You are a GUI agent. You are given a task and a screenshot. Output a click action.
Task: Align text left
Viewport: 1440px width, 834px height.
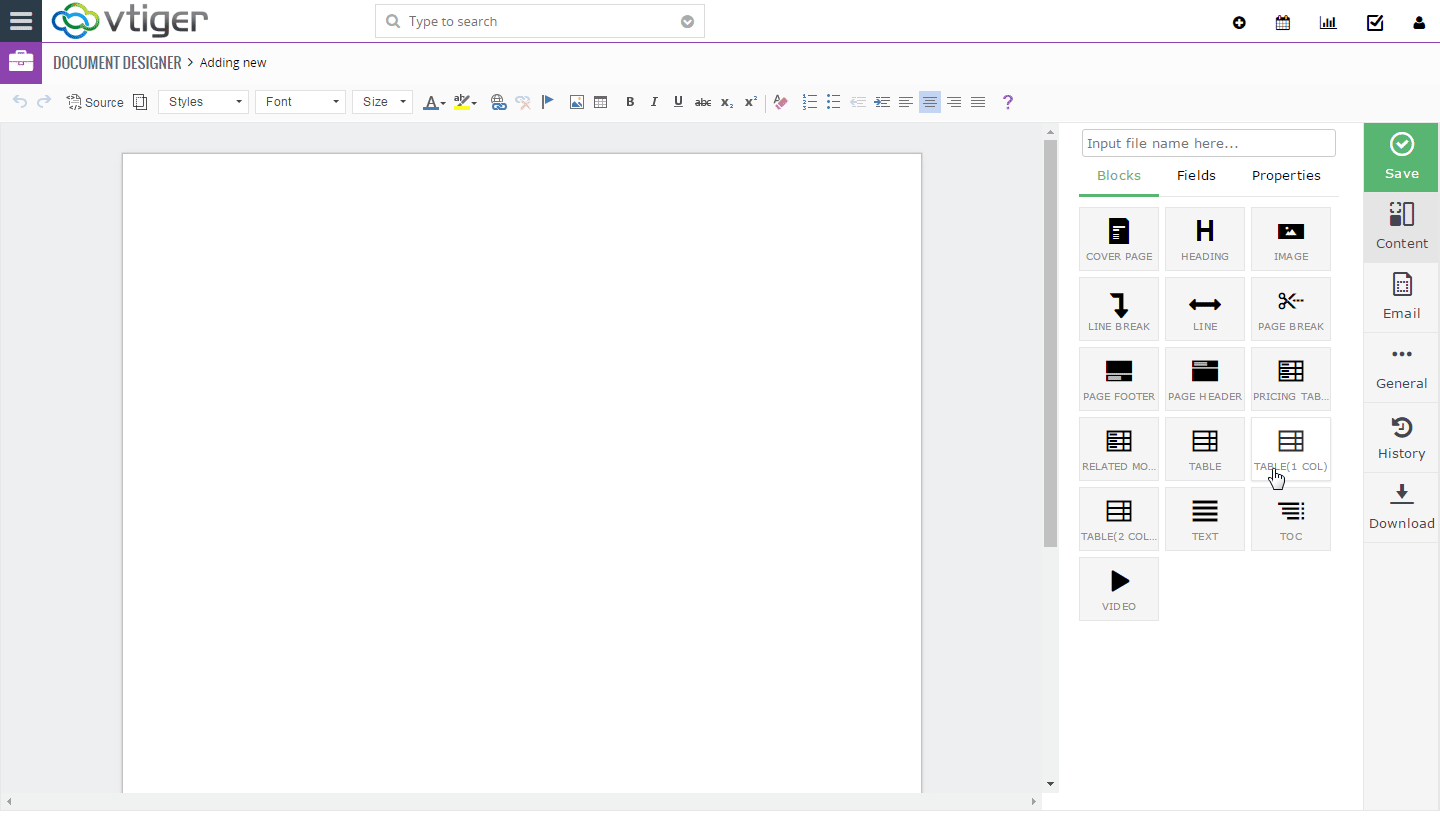pyautogui.click(x=906, y=102)
